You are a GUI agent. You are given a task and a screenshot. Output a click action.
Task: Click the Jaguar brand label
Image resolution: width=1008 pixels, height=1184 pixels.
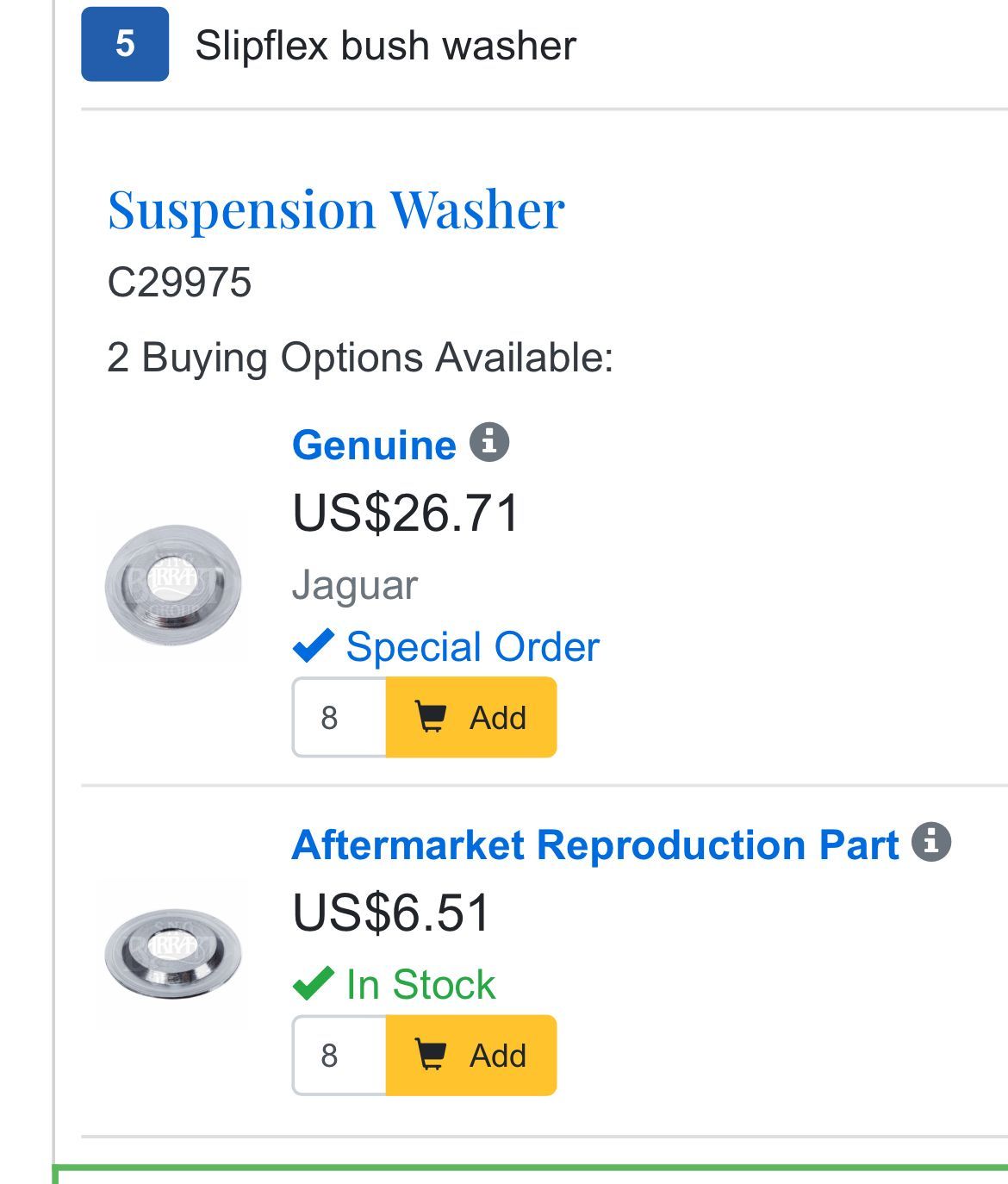click(x=355, y=585)
